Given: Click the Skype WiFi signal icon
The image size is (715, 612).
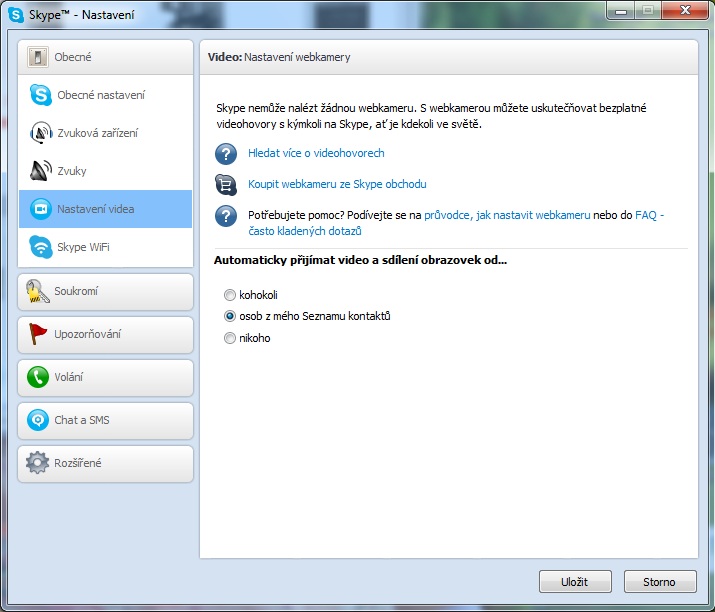Looking at the screenshot, I should (41, 247).
